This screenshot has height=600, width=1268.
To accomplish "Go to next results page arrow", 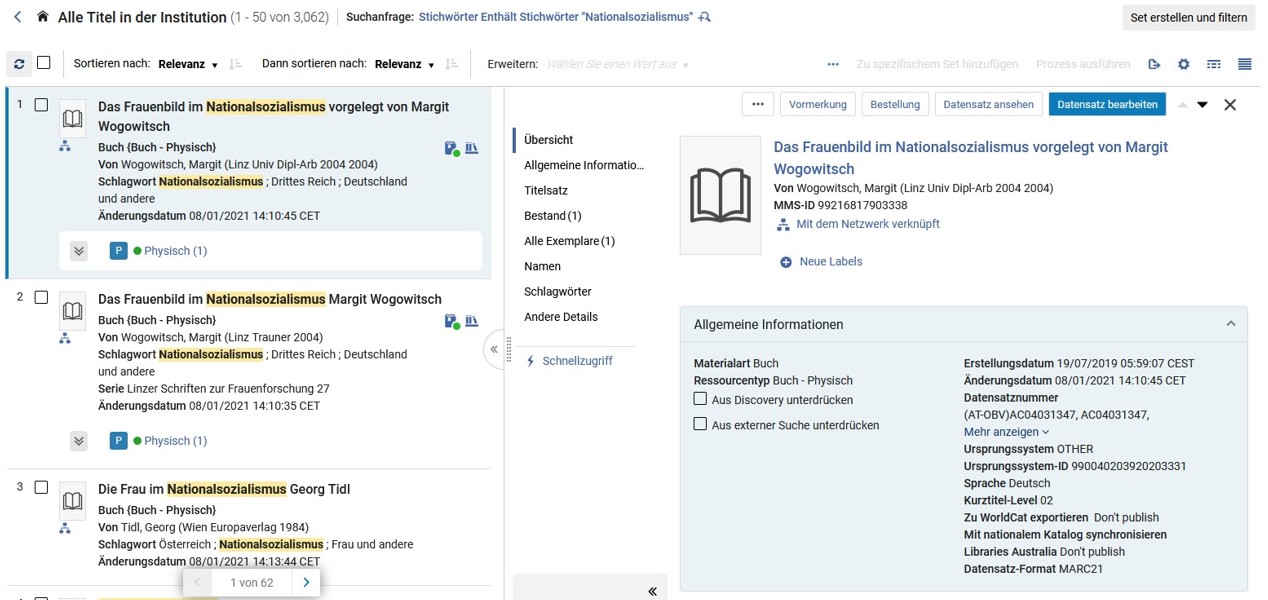I will click(306, 582).
